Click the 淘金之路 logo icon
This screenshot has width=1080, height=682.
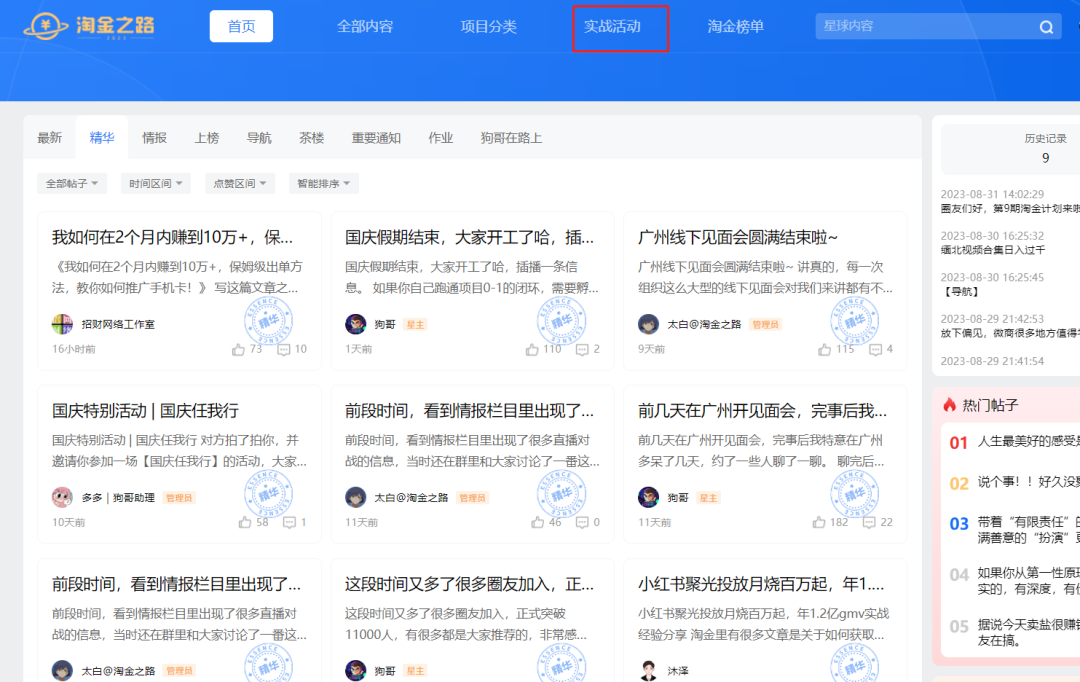point(46,26)
